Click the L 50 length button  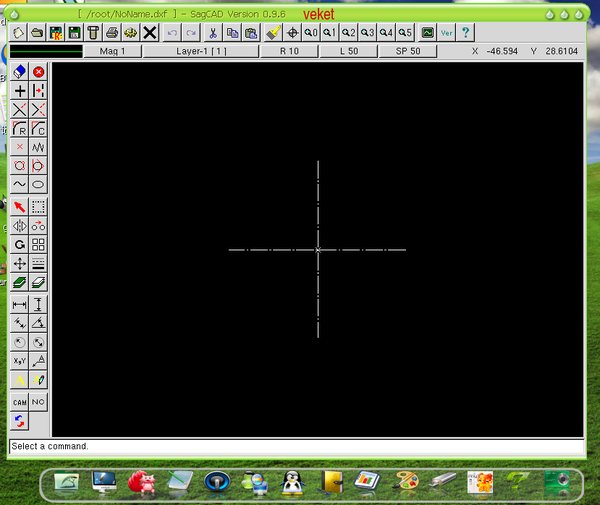pyautogui.click(x=349, y=51)
